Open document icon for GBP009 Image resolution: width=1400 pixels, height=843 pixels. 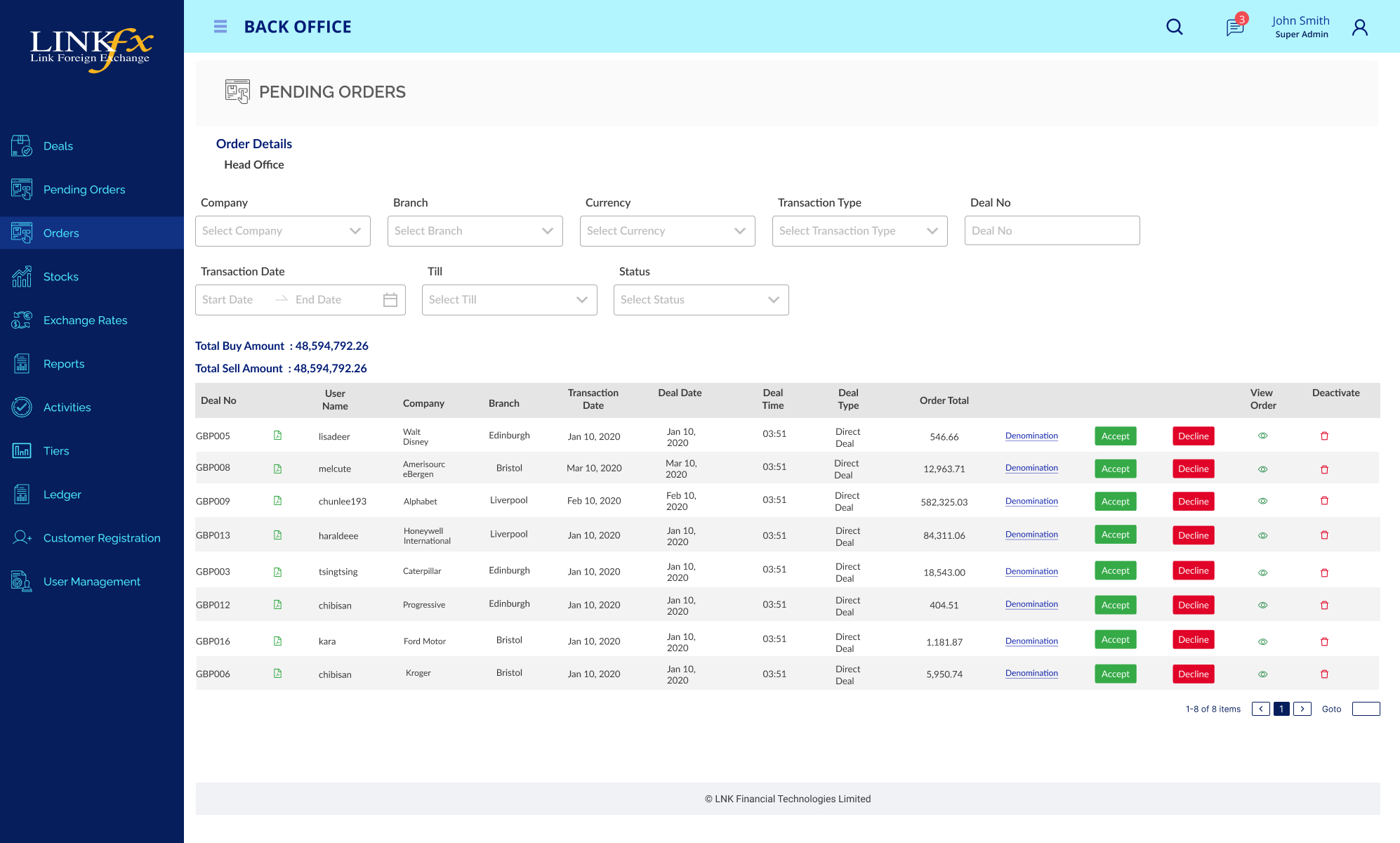(277, 501)
